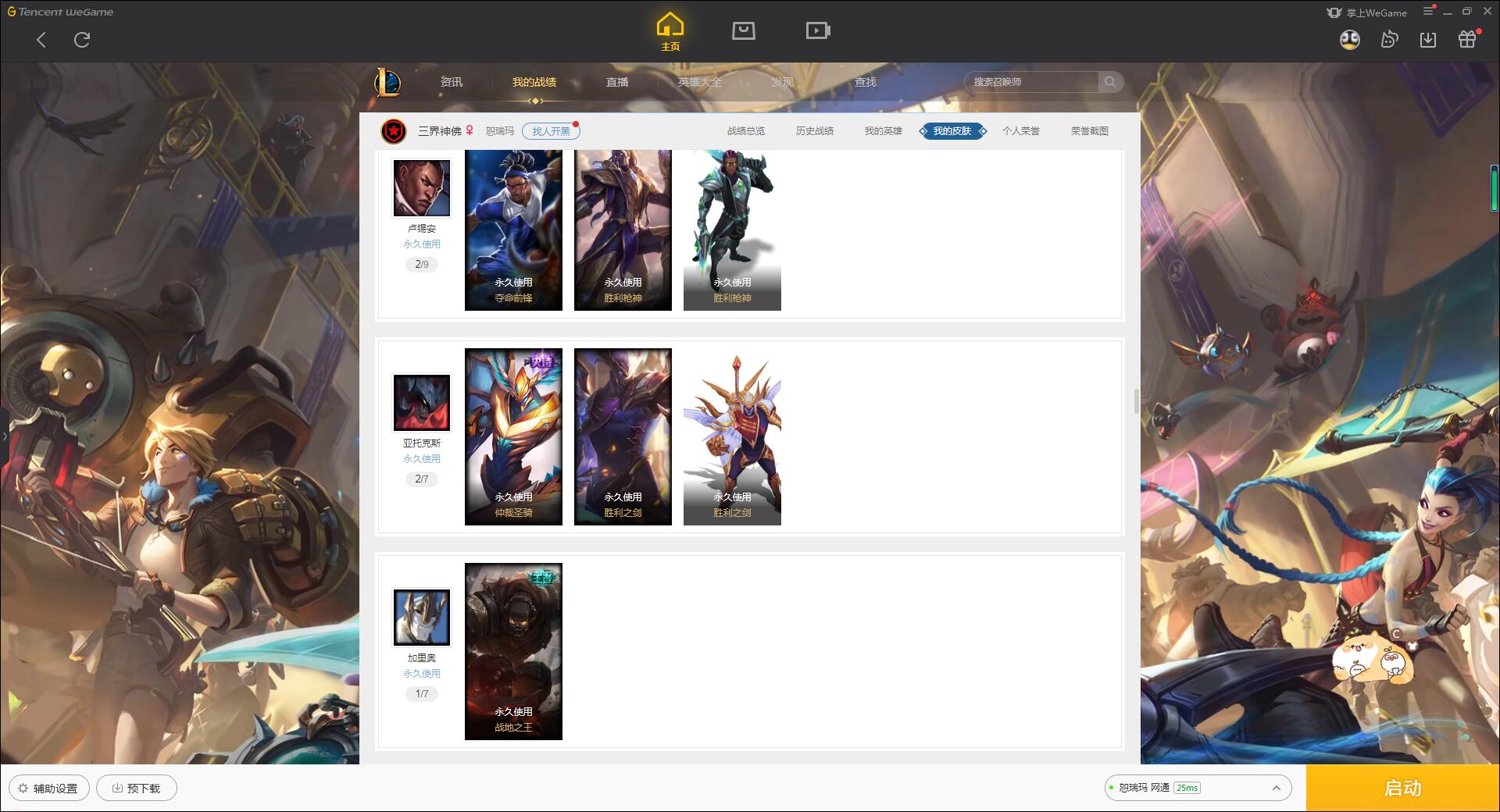The image size is (1500, 812).
Task: Switch to the 我的战绩 tab
Action: tap(534, 82)
